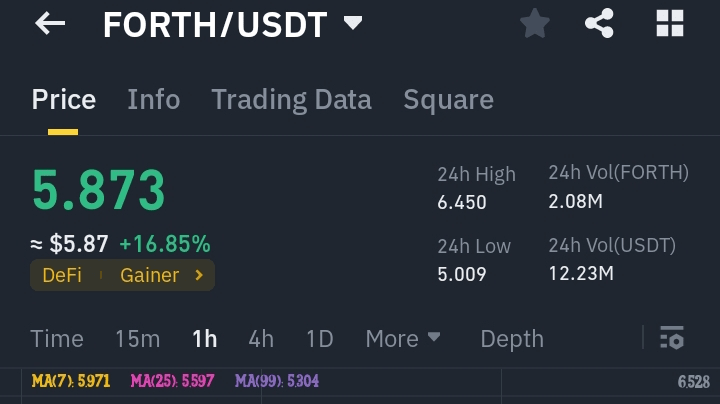Show the Depth chart
The width and height of the screenshot is (720, 404).
coord(512,339)
